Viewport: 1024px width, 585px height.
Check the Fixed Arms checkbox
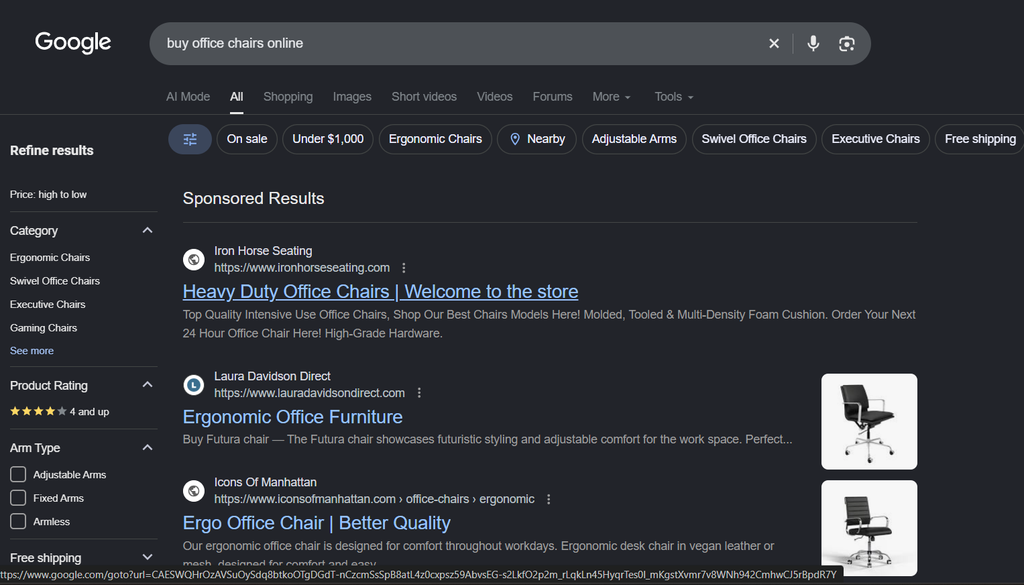18,498
